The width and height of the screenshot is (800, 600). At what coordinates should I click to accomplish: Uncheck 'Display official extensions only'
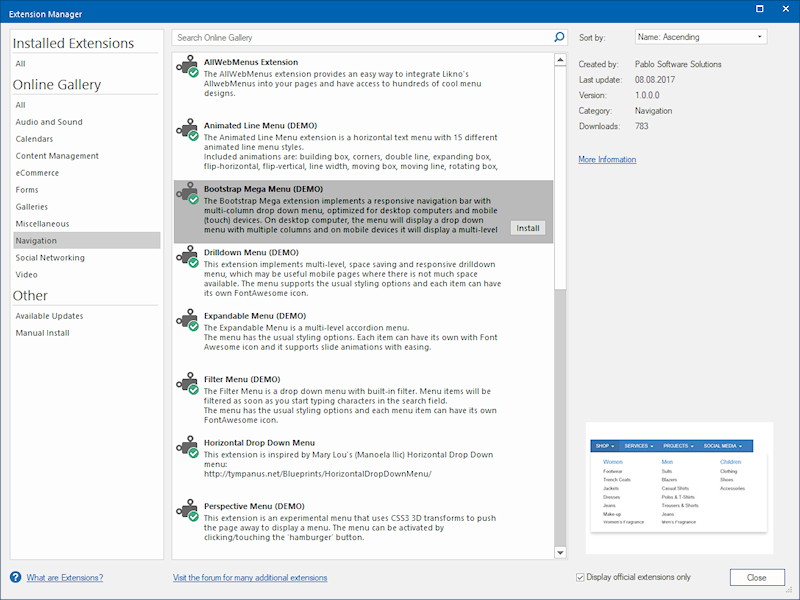tap(580, 577)
